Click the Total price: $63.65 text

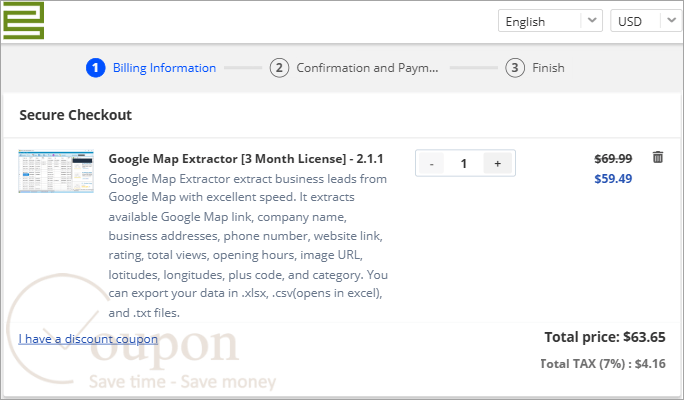click(605, 337)
